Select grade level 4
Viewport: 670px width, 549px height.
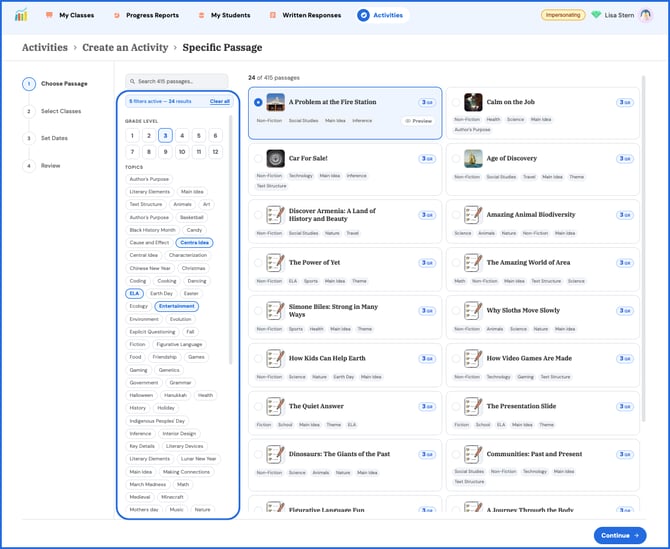[x=182, y=135]
